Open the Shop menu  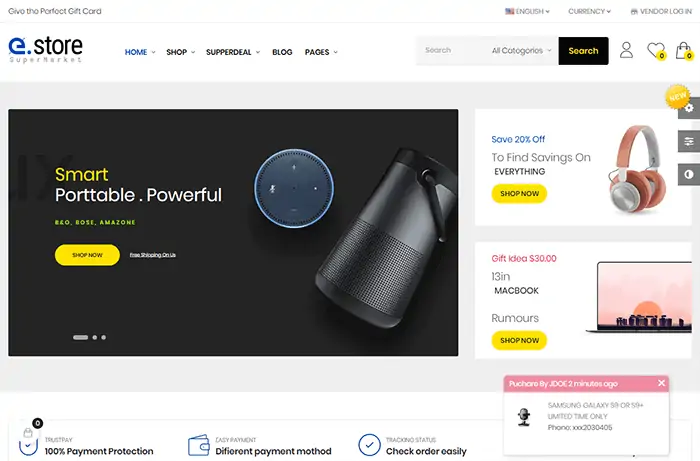pyautogui.click(x=180, y=52)
